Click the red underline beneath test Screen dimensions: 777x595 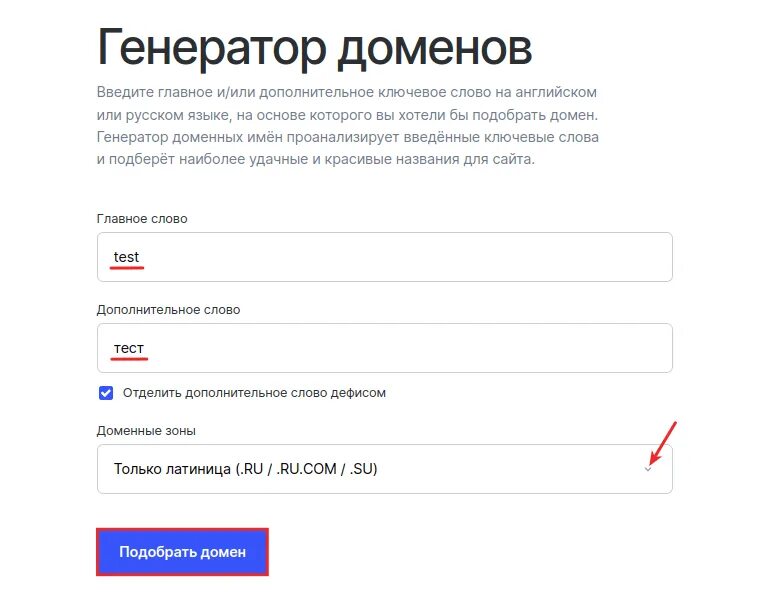(127, 268)
